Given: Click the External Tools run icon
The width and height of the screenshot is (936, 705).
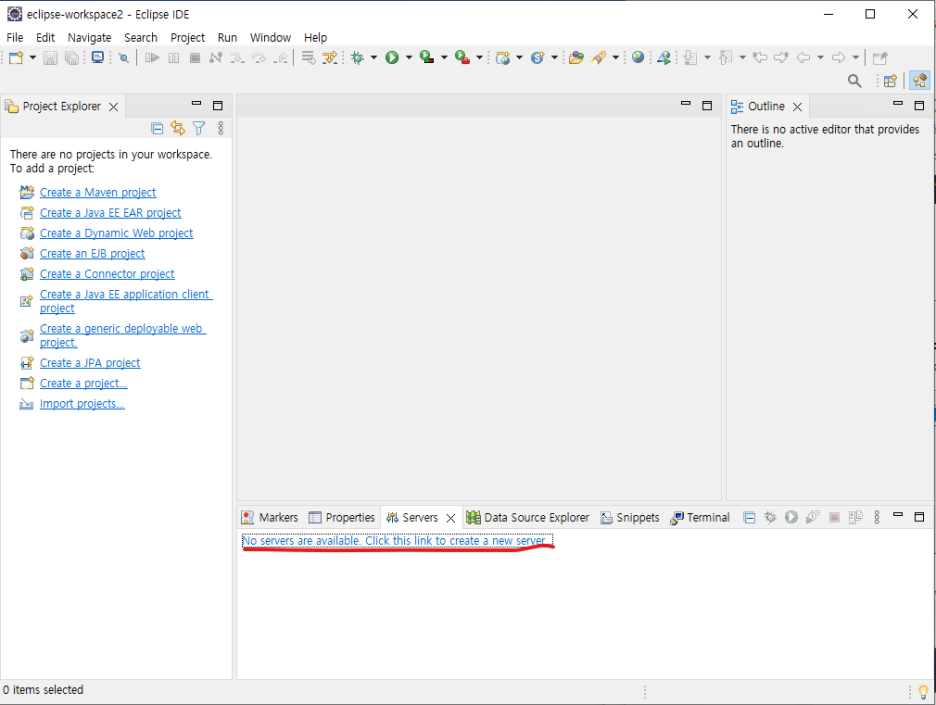Looking at the screenshot, I should tap(462, 58).
